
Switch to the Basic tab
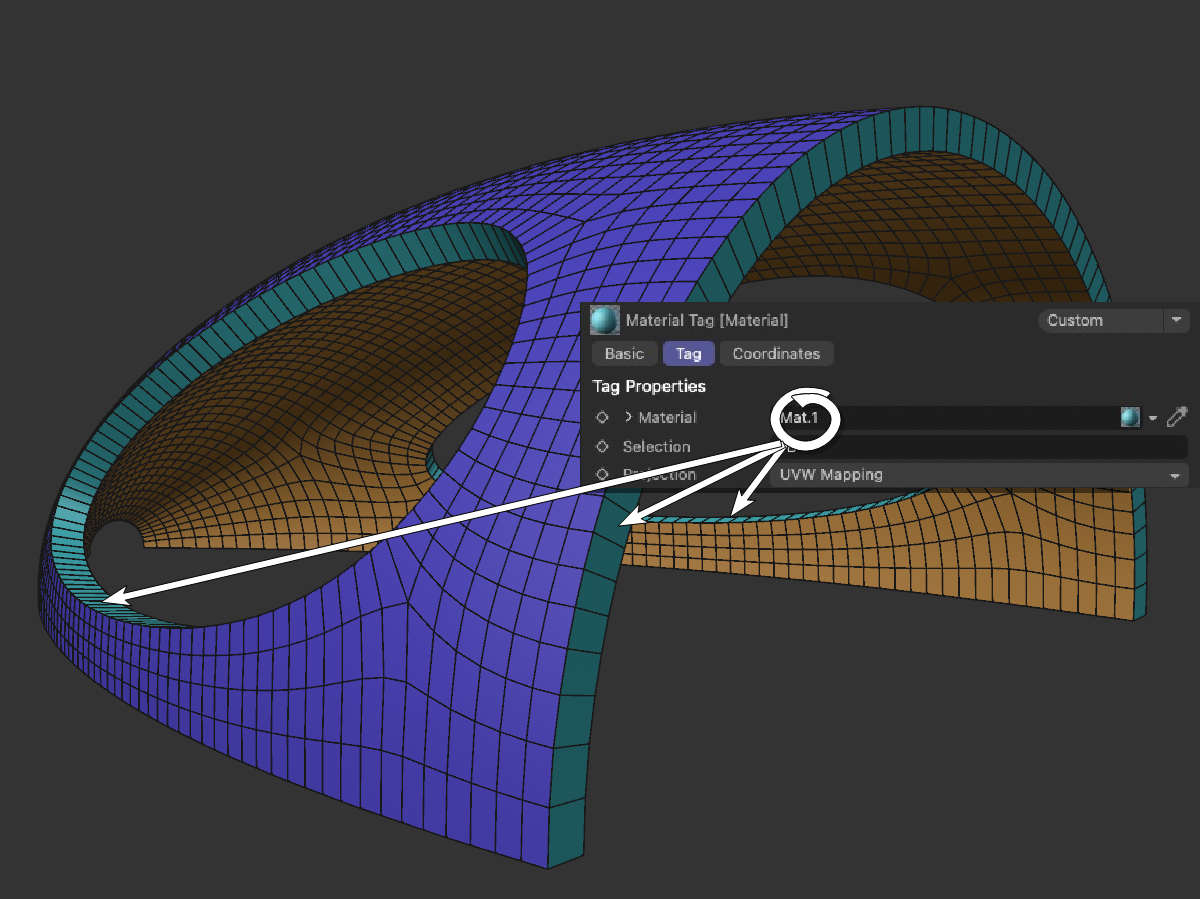624,354
